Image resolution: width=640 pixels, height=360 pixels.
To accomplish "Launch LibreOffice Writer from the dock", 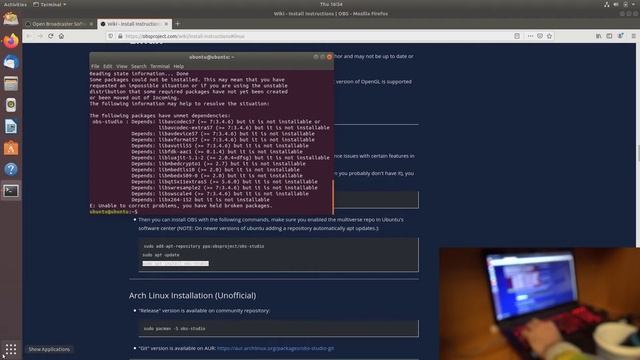I will pyautogui.click(x=11, y=127).
